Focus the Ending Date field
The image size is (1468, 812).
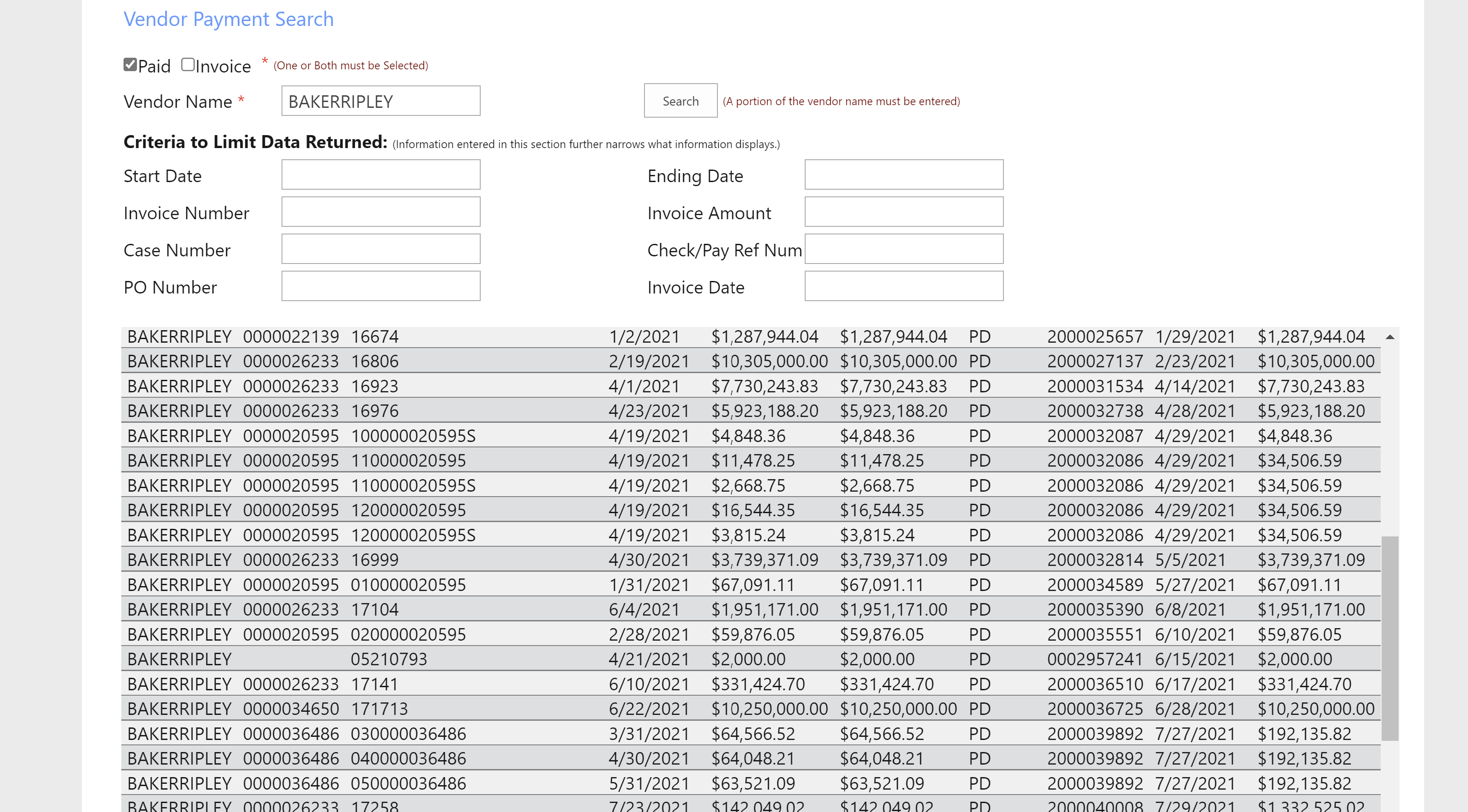[x=903, y=175]
